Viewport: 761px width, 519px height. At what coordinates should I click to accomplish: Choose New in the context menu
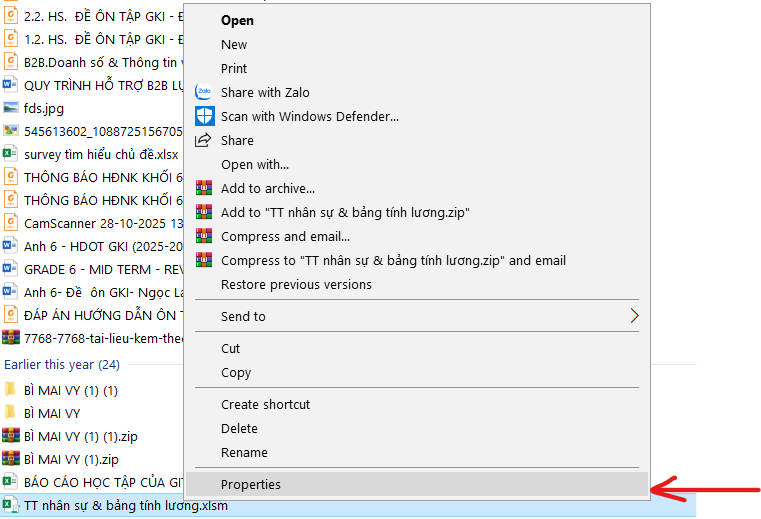coord(417,44)
